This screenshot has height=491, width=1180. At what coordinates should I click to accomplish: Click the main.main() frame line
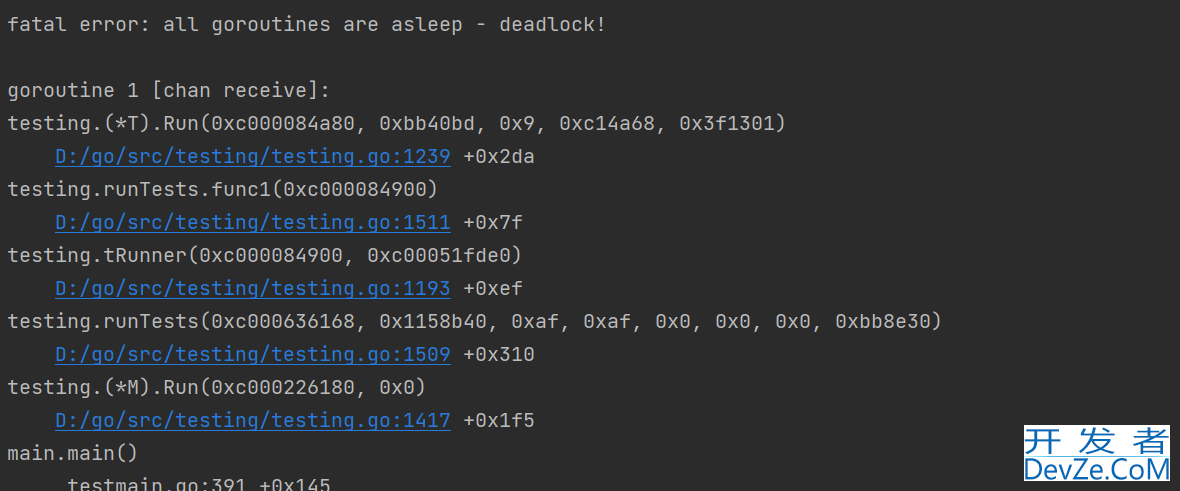(73, 453)
